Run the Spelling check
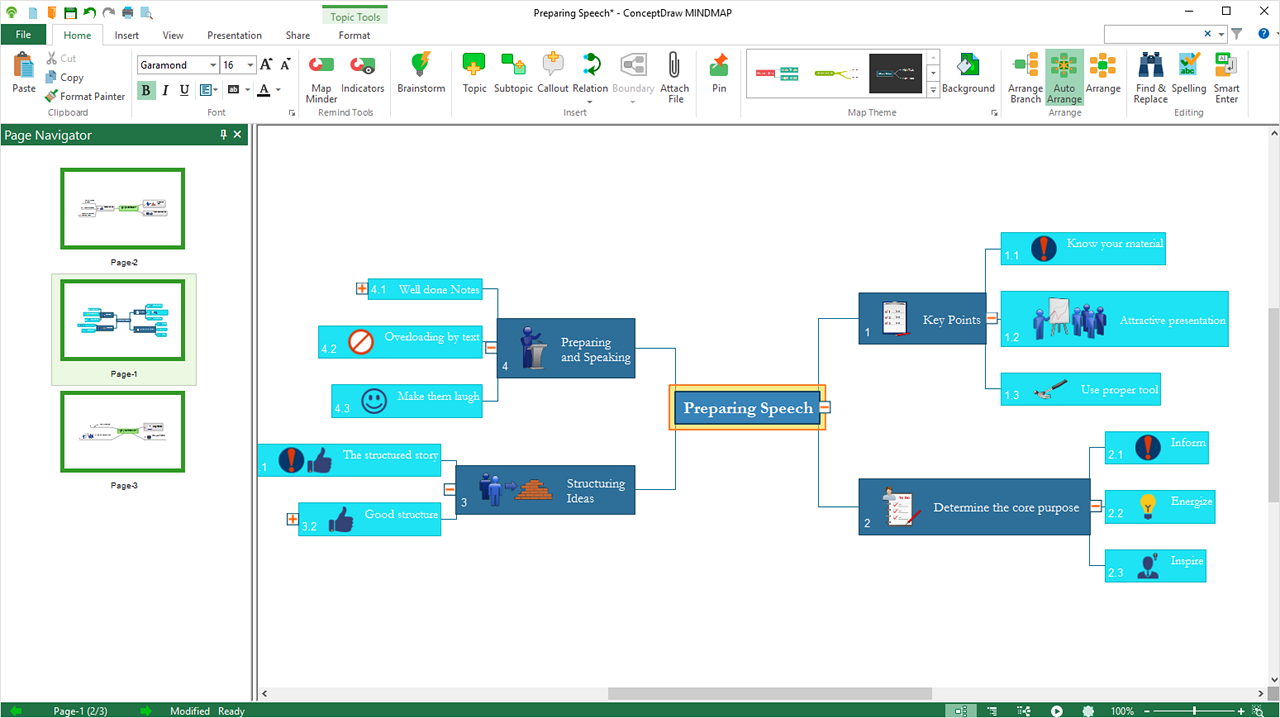The width and height of the screenshot is (1280, 718). [1189, 74]
